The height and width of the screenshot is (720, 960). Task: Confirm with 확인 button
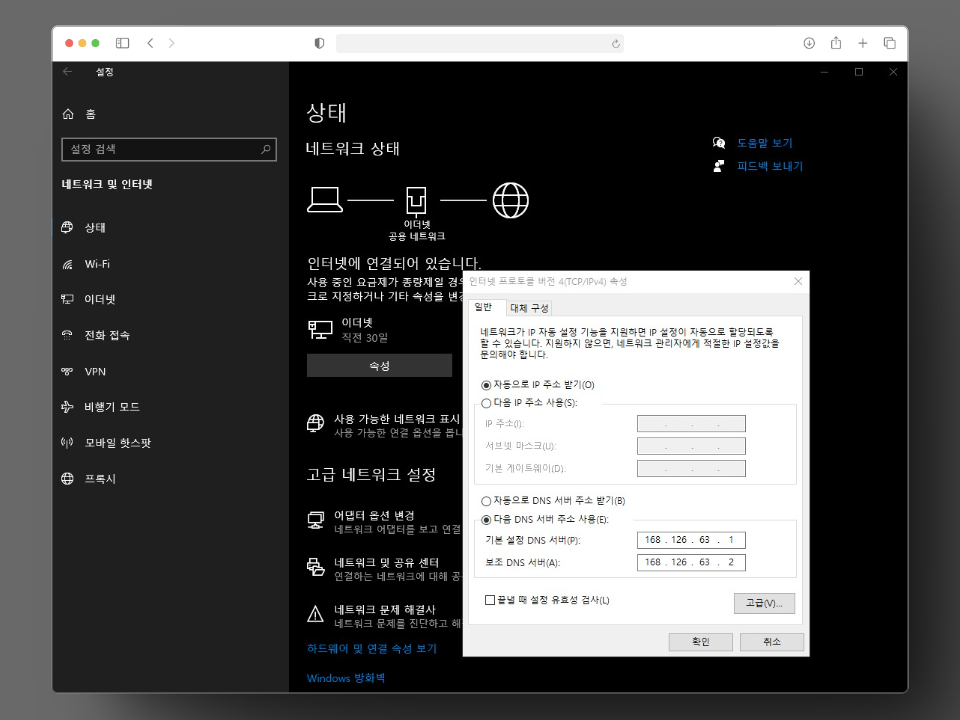coord(700,642)
